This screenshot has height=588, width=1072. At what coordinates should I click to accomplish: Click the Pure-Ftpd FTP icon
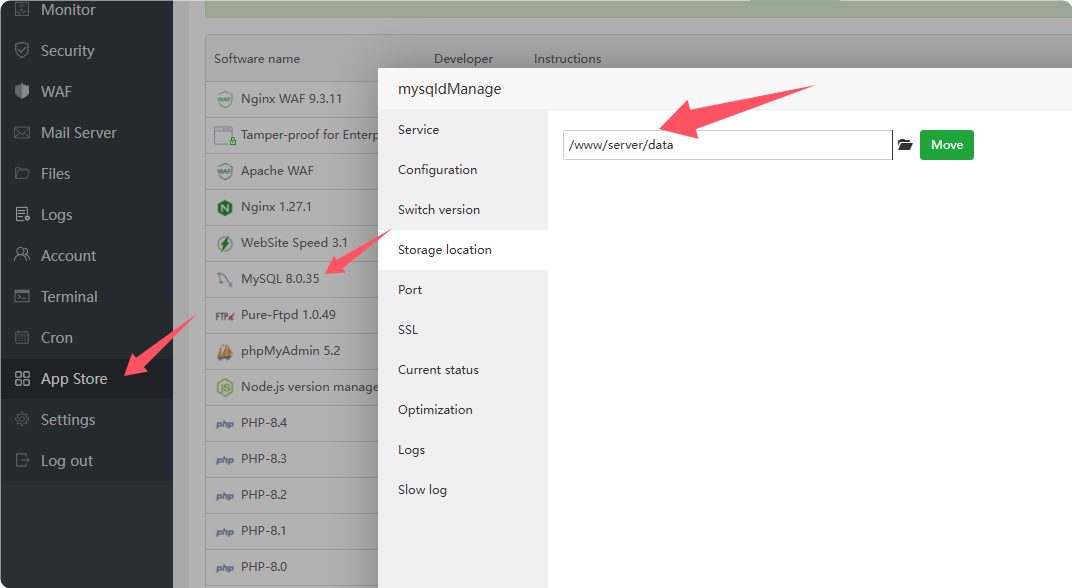tap(225, 315)
